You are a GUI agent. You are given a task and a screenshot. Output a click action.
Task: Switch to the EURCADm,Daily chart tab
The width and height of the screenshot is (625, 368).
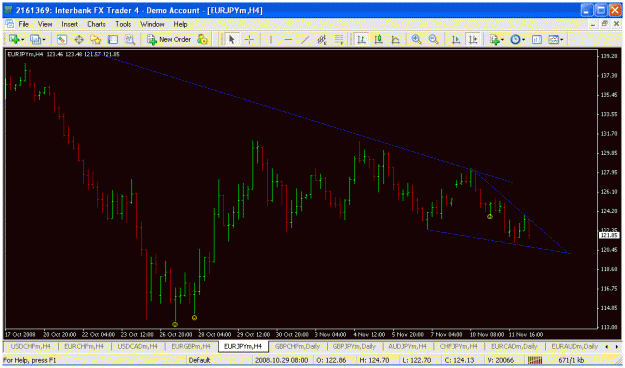[x=514, y=346]
